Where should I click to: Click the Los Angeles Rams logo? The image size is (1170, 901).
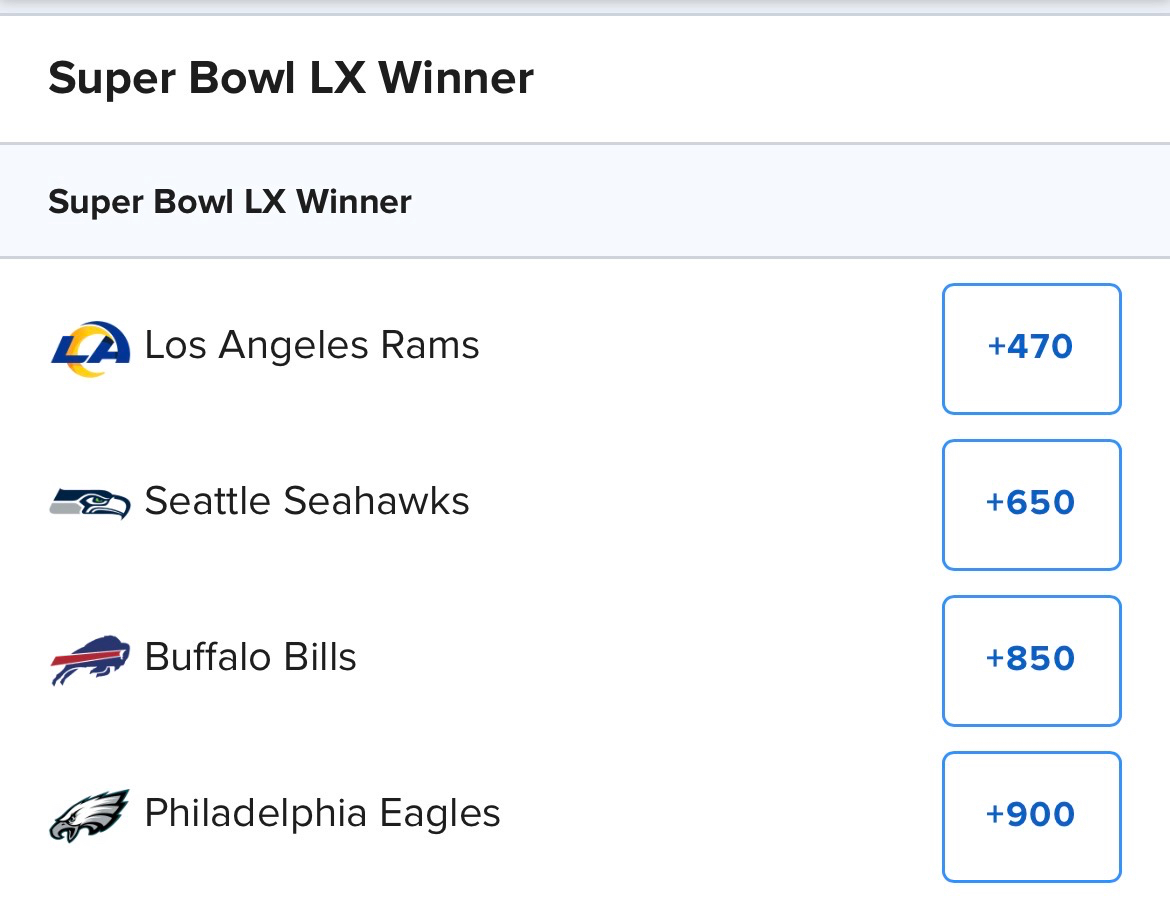pyautogui.click(x=90, y=348)
